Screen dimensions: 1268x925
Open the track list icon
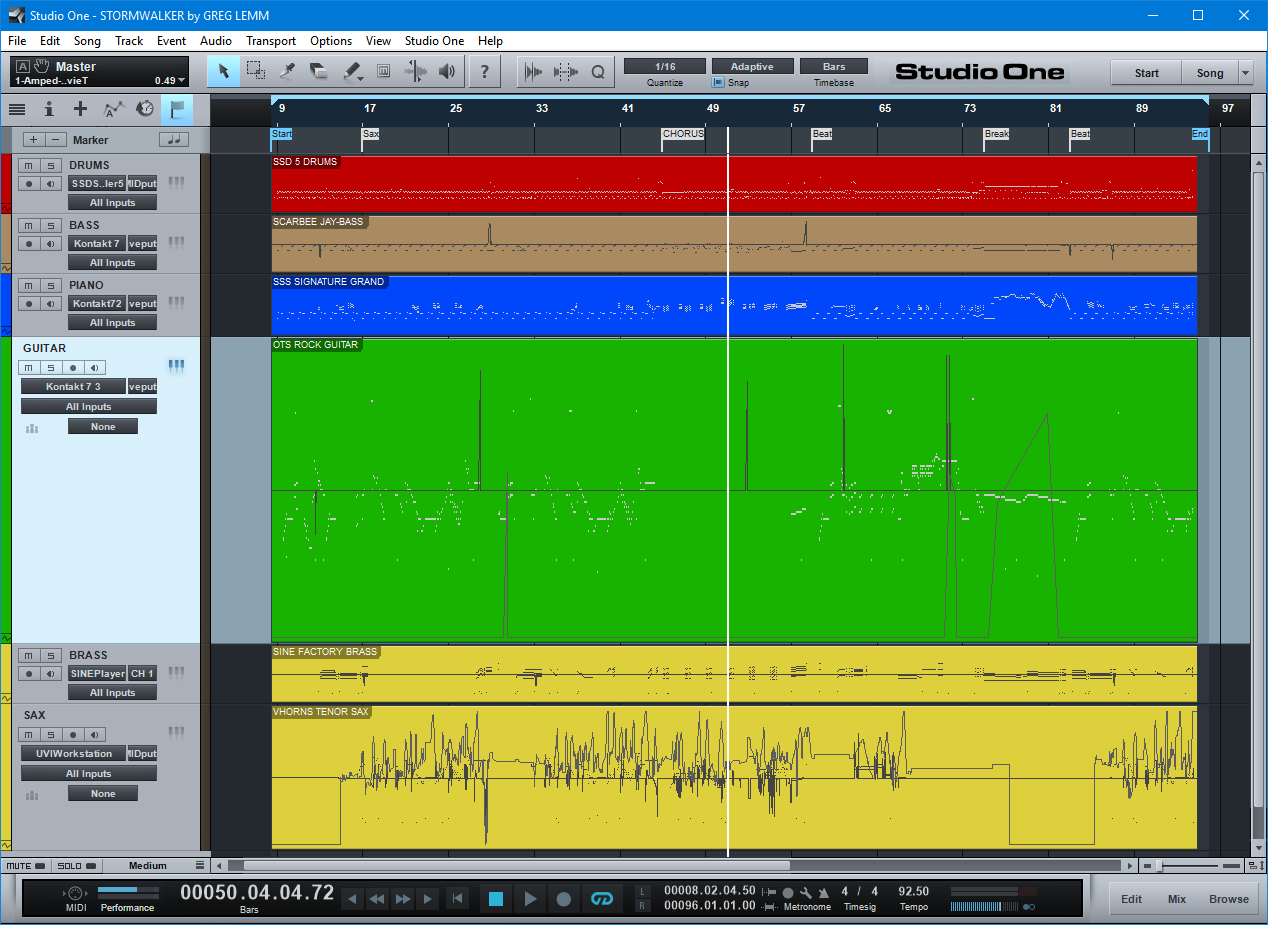click(17, 109)
